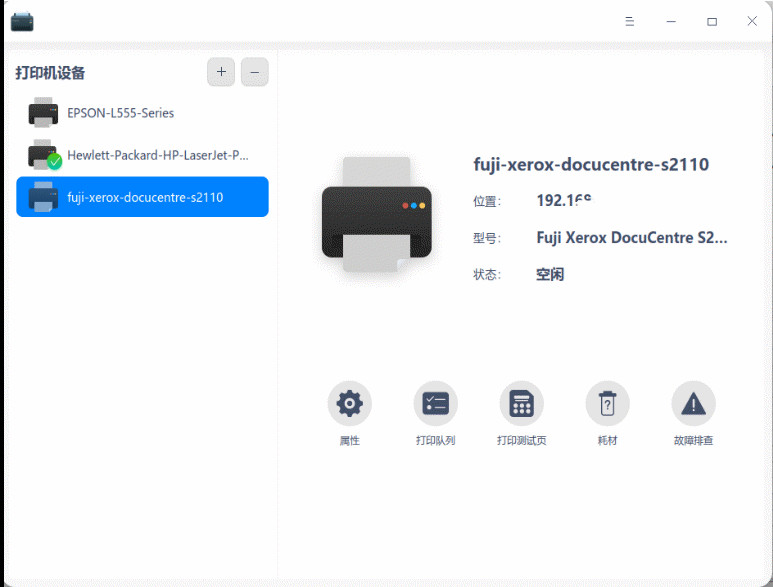Image resolution: width=773 pixels, height=587 pixels.
Task: Click the fuji-xerox printer icon in list
Action: click(x=43, y=197)
